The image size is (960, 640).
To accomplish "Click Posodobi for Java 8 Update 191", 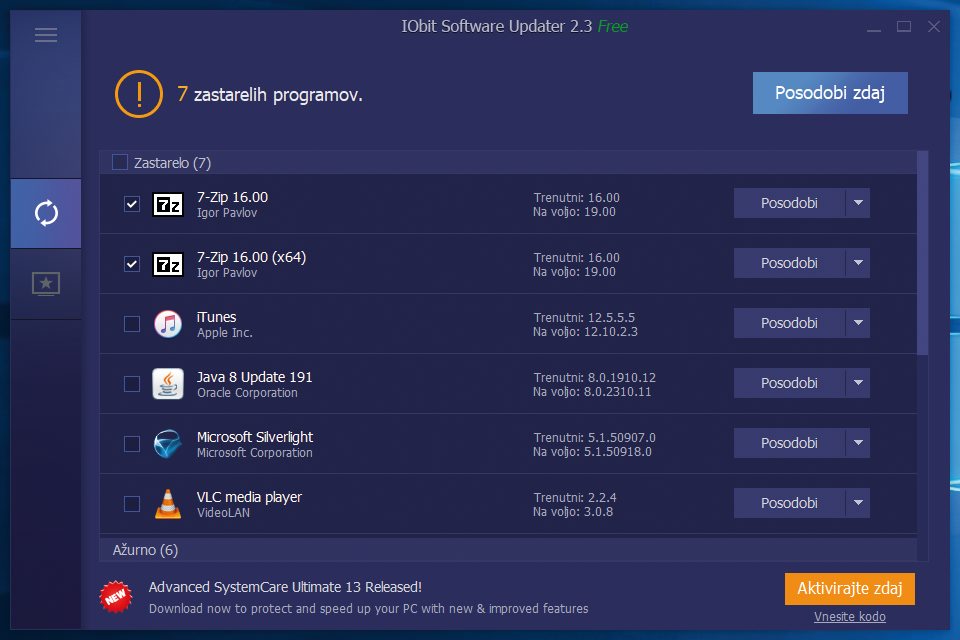I will (789, 383).
